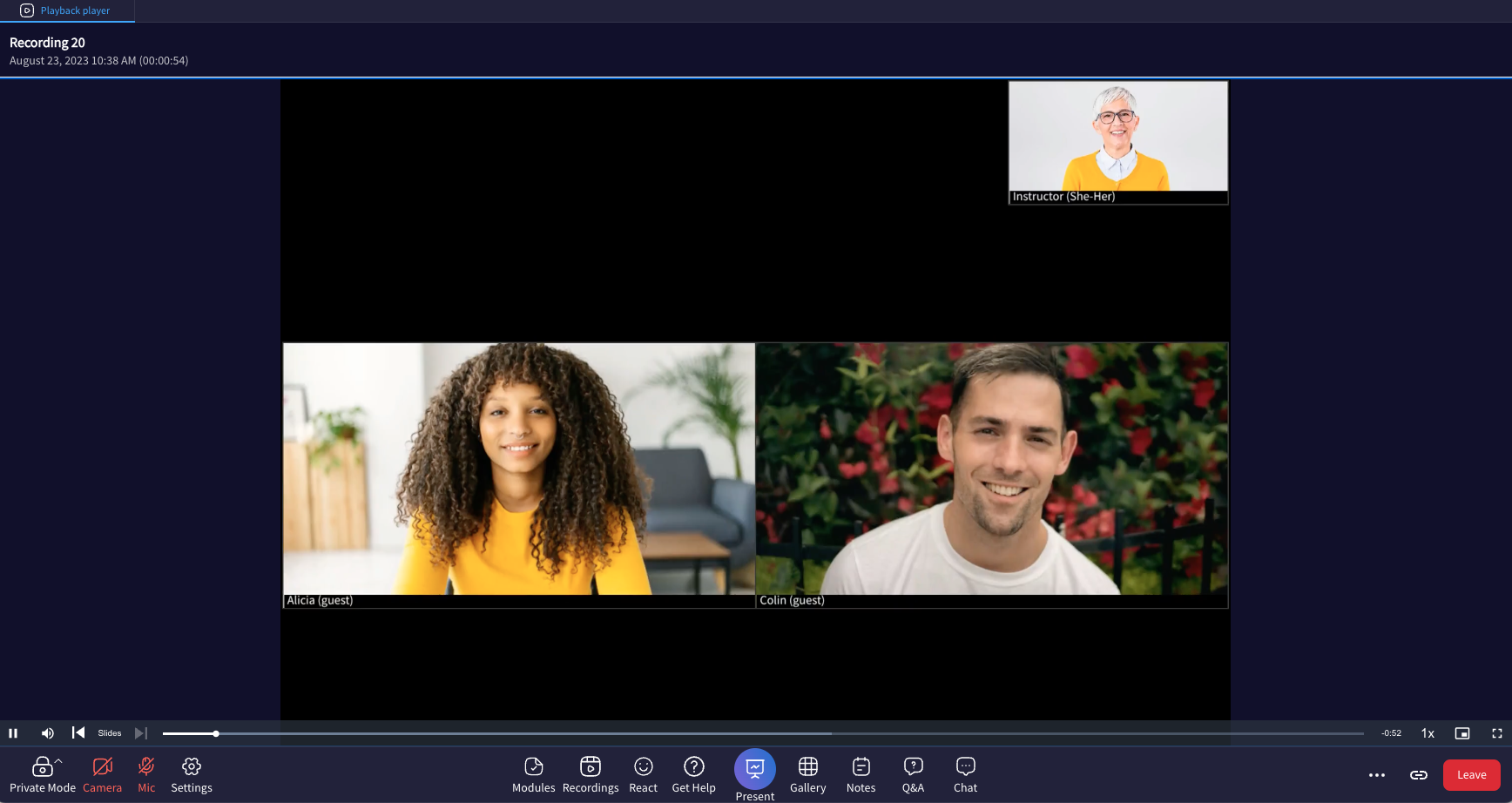Open the Present panel

[x=754, y=770]
